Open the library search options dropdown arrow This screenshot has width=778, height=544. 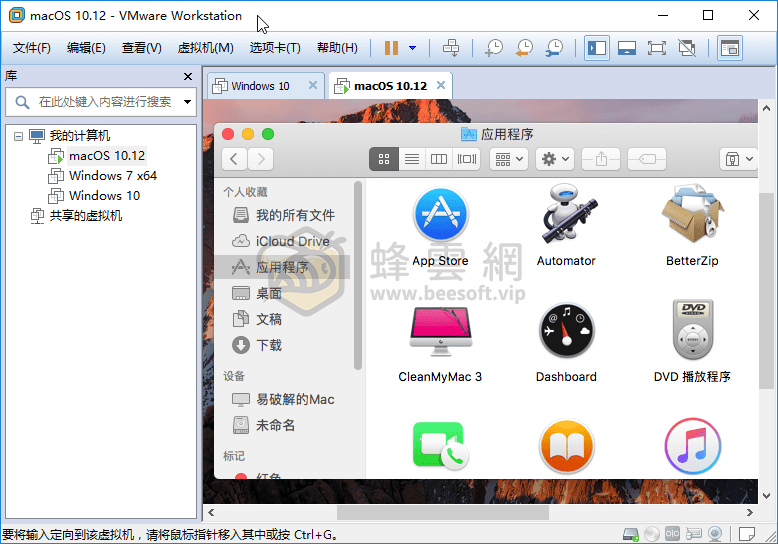pos(187,102)
